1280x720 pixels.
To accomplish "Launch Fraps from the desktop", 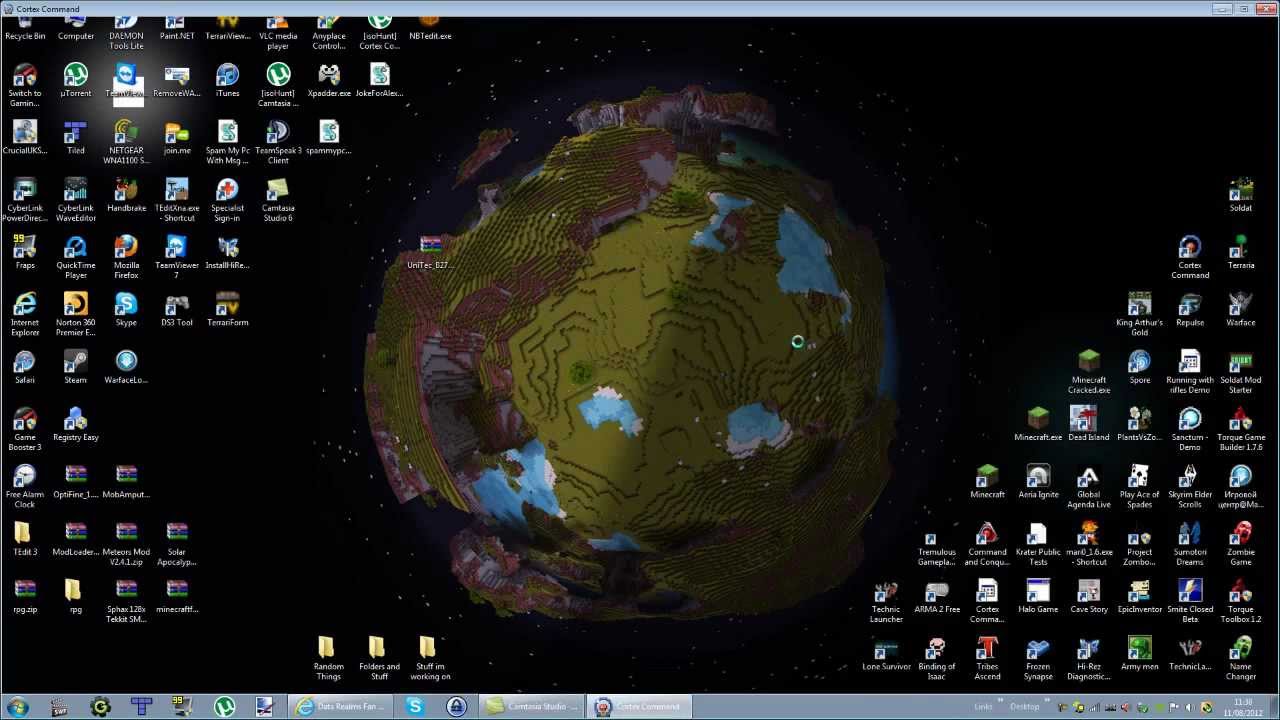I will pos(25,252).
